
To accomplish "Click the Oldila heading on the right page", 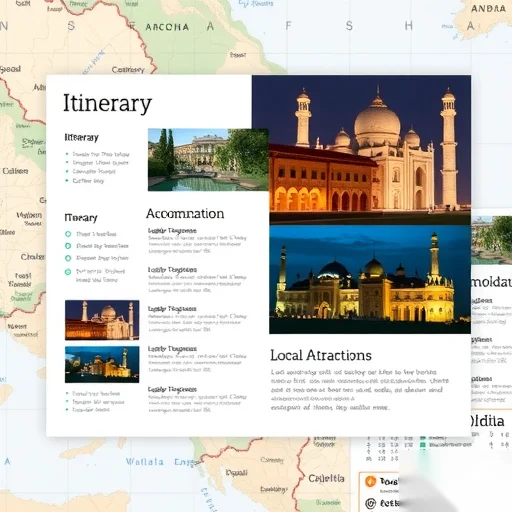I will coord(487,421).
